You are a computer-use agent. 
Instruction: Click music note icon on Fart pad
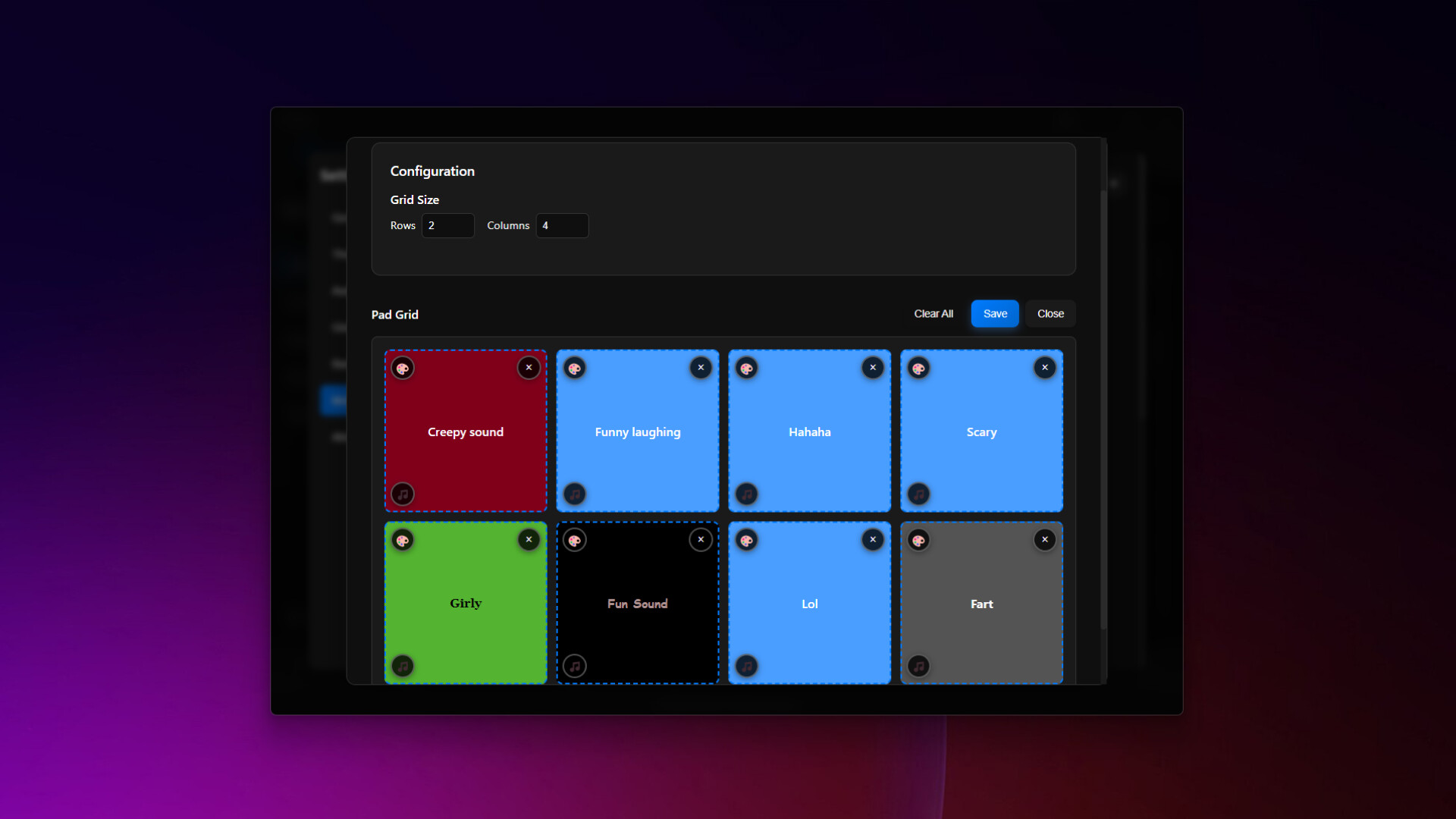[918, 667]
